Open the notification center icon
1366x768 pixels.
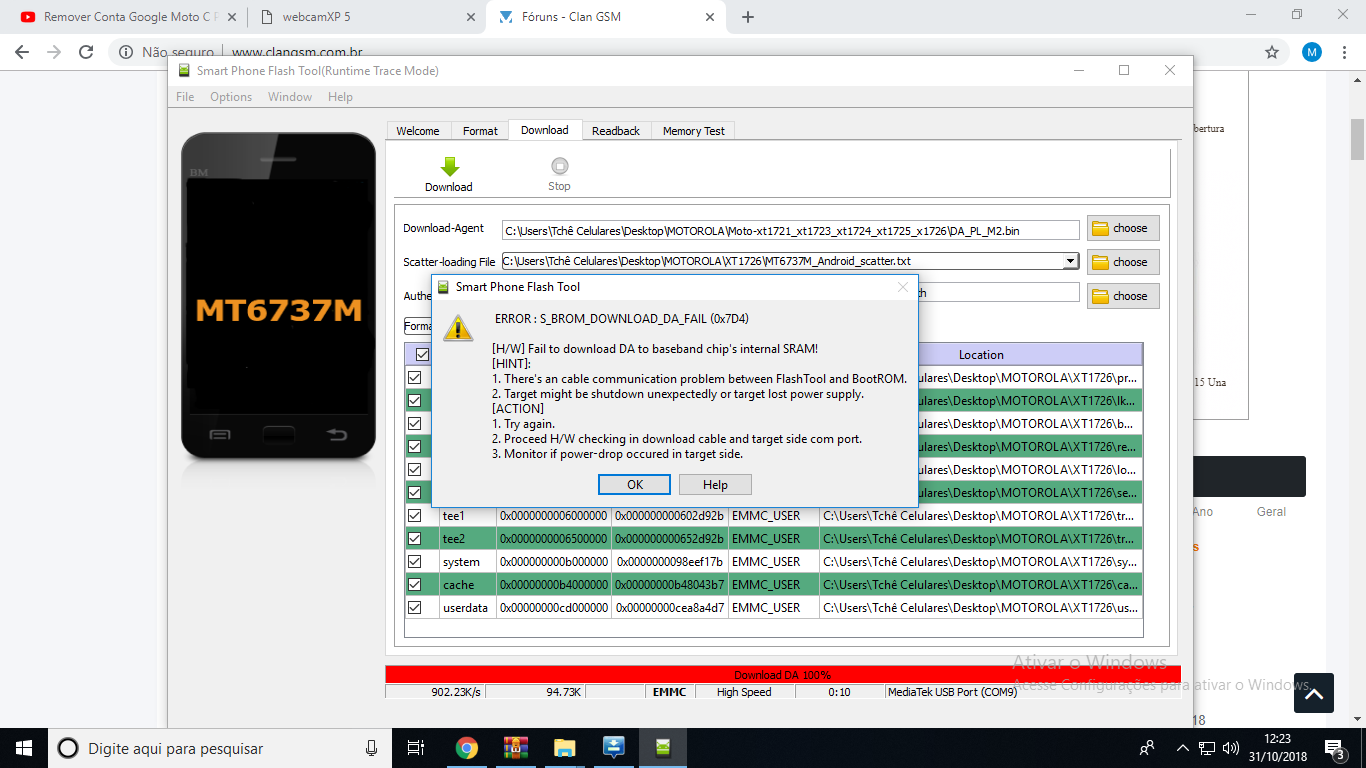point(1335,748)
